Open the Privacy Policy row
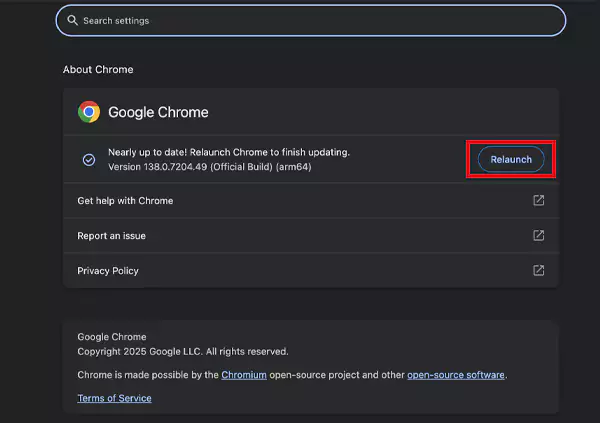600x423 pixels. tap(311, 271)
